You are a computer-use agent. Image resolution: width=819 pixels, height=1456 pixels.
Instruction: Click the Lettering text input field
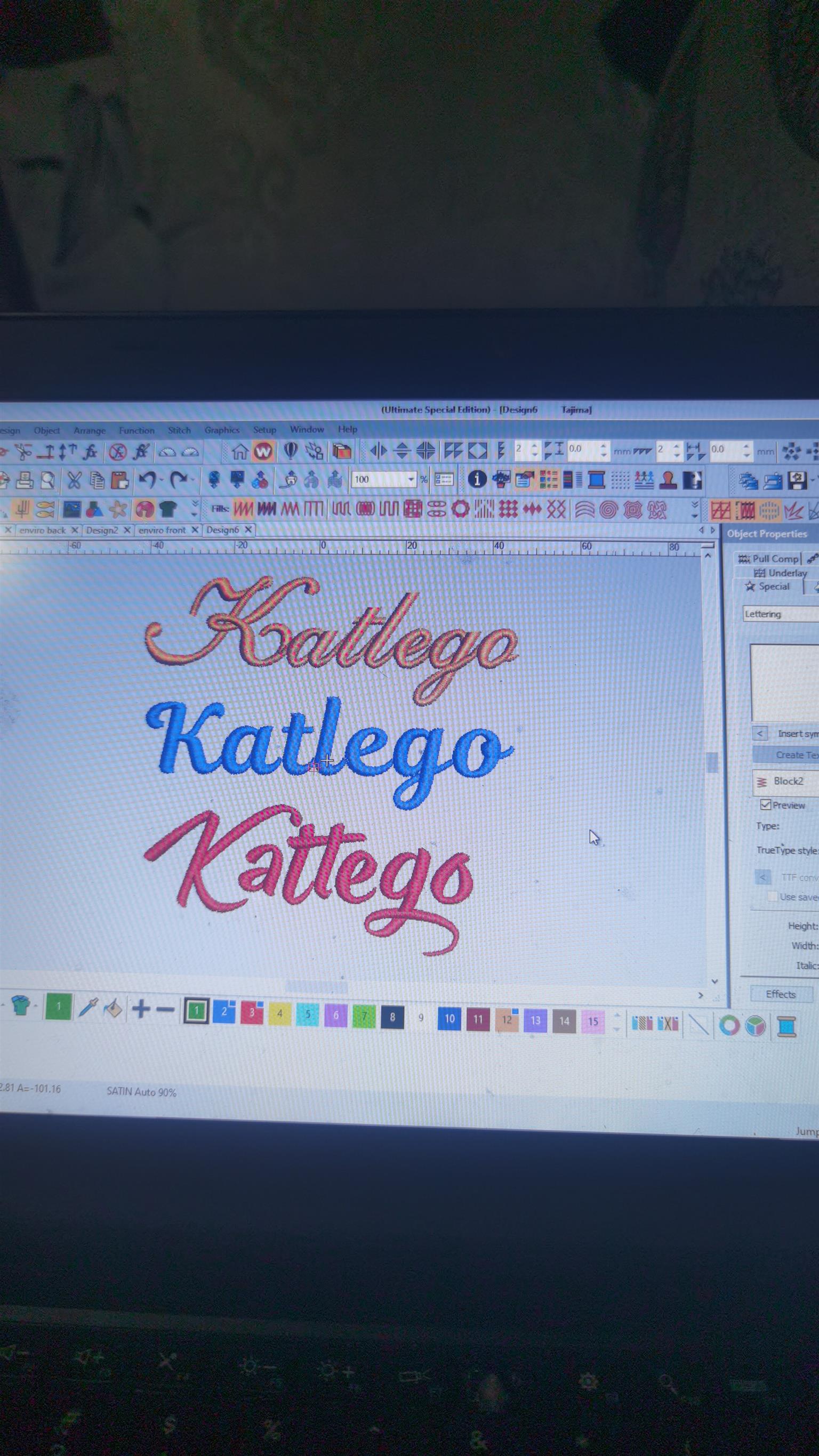tap(781, 614)
